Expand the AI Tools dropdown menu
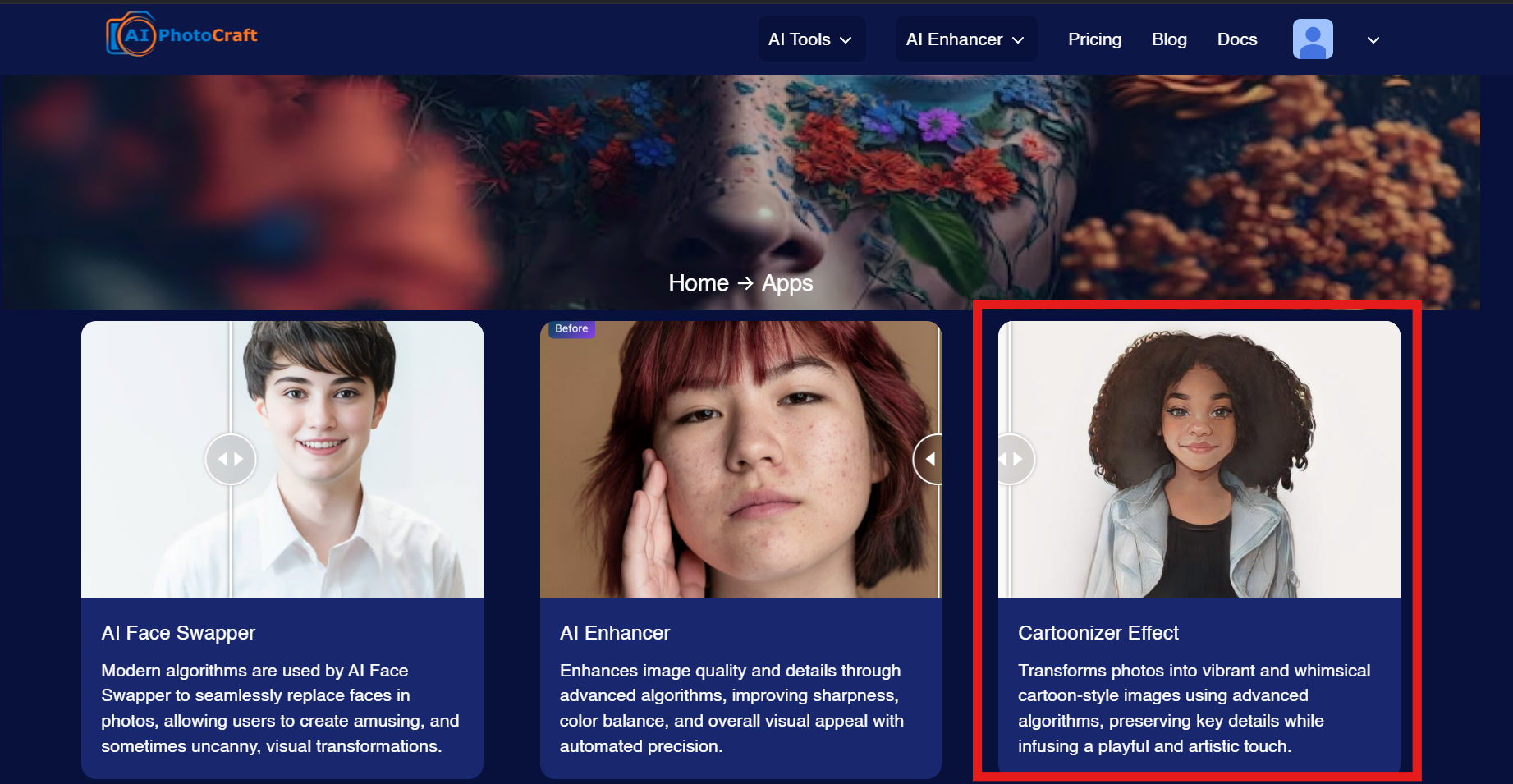This screenshot has width=1513, height=784. pyautogui.click(x=811, y=39)
